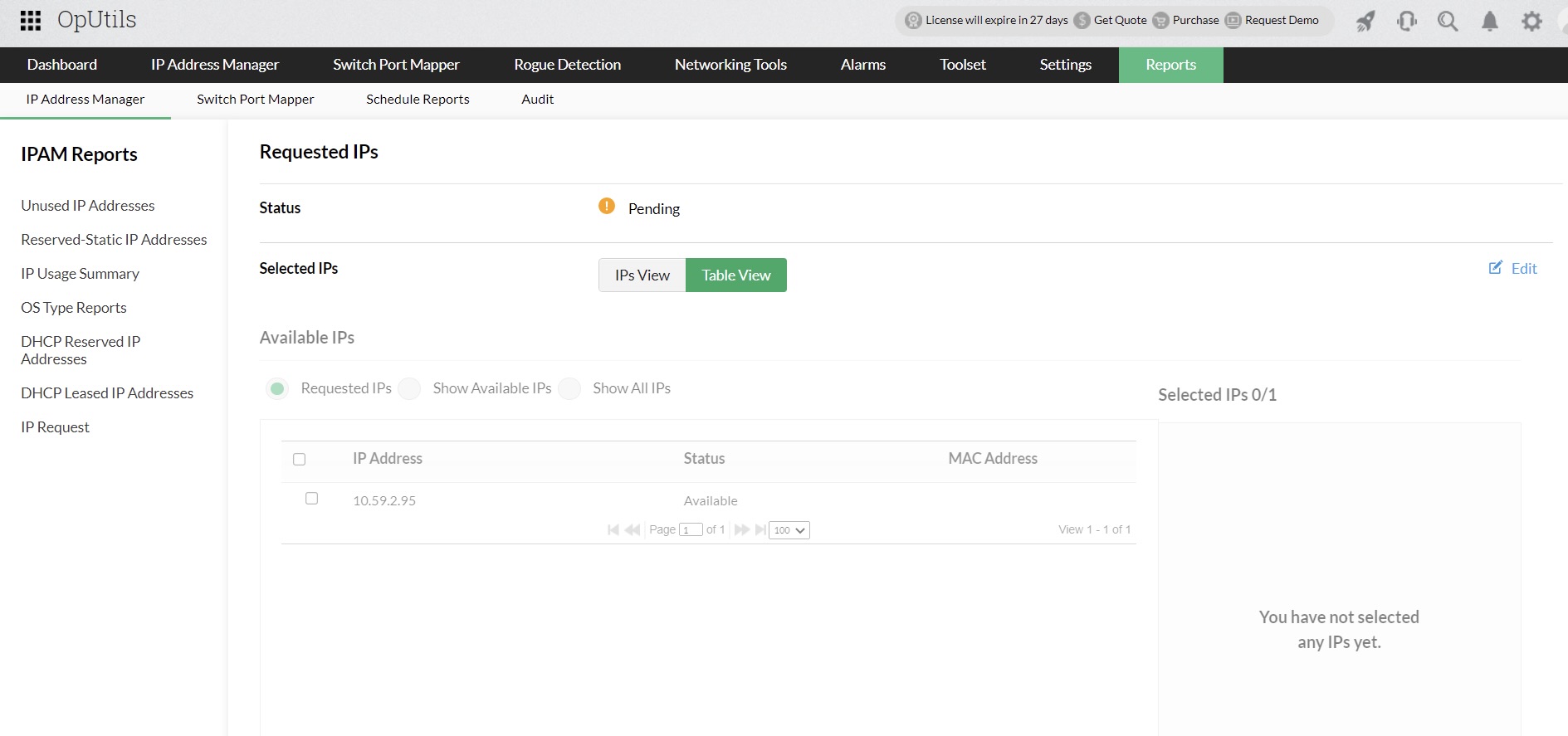The width and height of the screenshot is (1568, 736).
Task: Open the Unused IP Addresses report
Action: 88,206
